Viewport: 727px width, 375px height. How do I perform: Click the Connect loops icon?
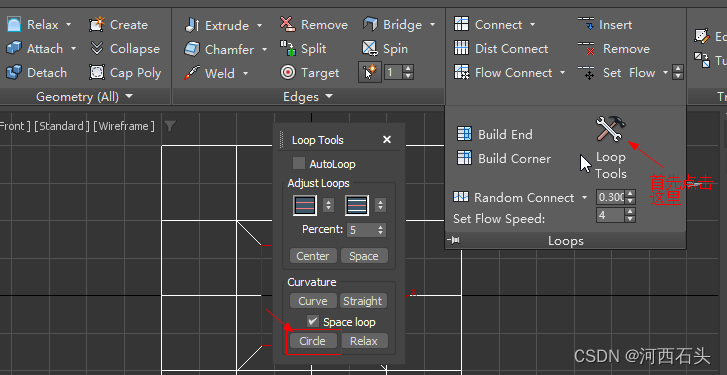point(461,24)
